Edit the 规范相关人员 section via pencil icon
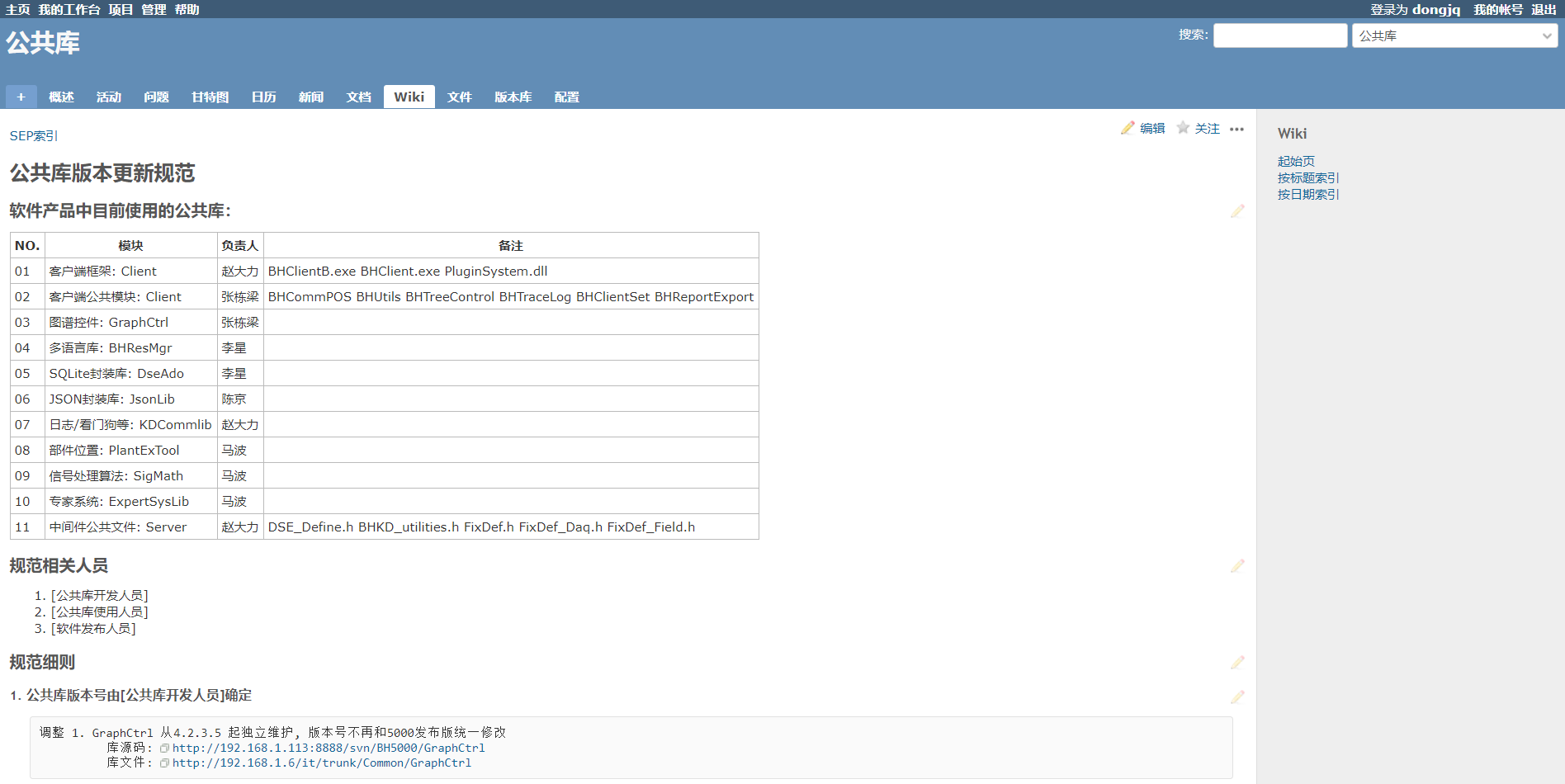This screenshot has height=784, width=1565. click(x=1236, y=566)
